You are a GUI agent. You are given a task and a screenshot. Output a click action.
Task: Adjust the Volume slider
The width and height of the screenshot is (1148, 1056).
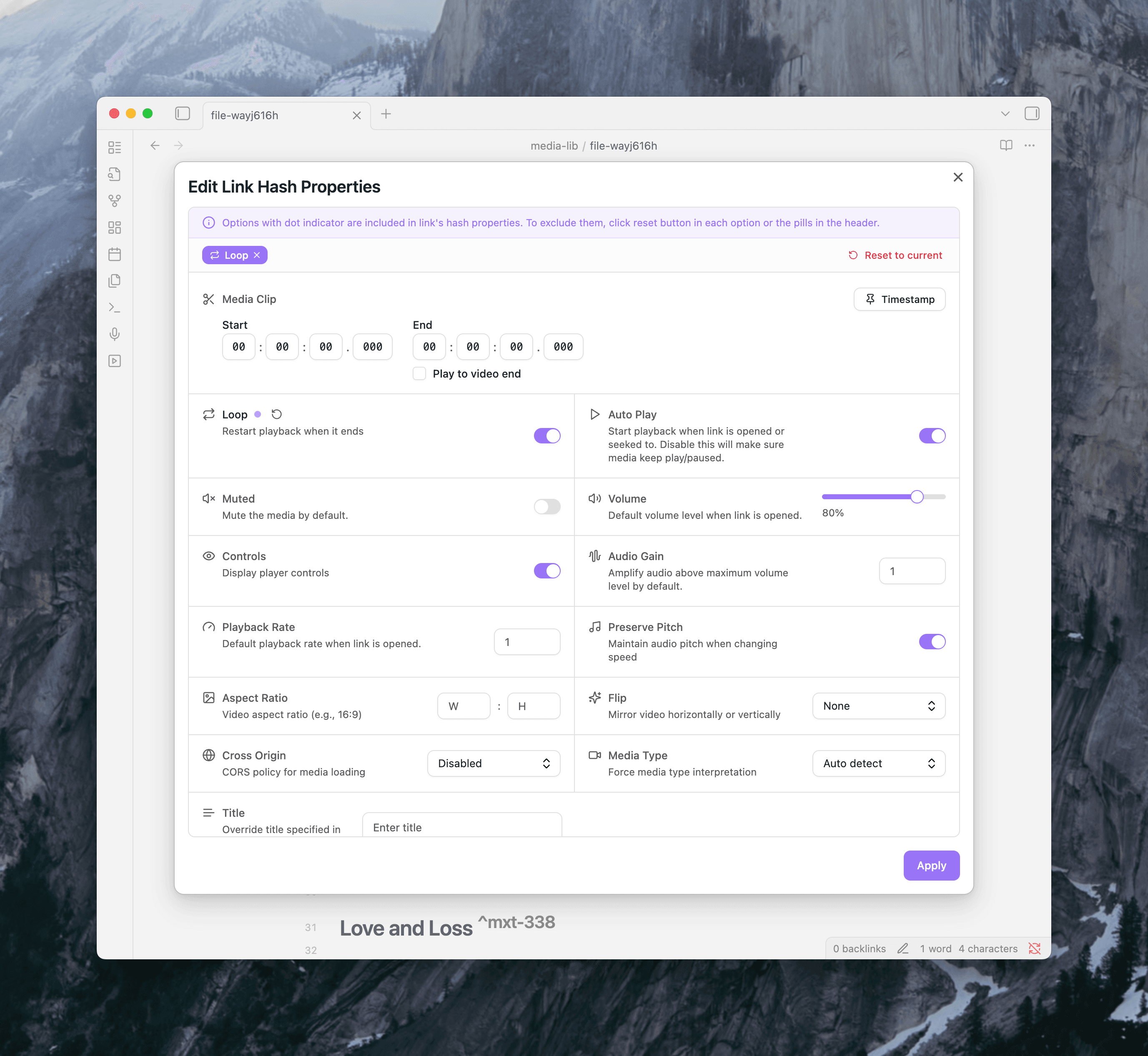917,497
